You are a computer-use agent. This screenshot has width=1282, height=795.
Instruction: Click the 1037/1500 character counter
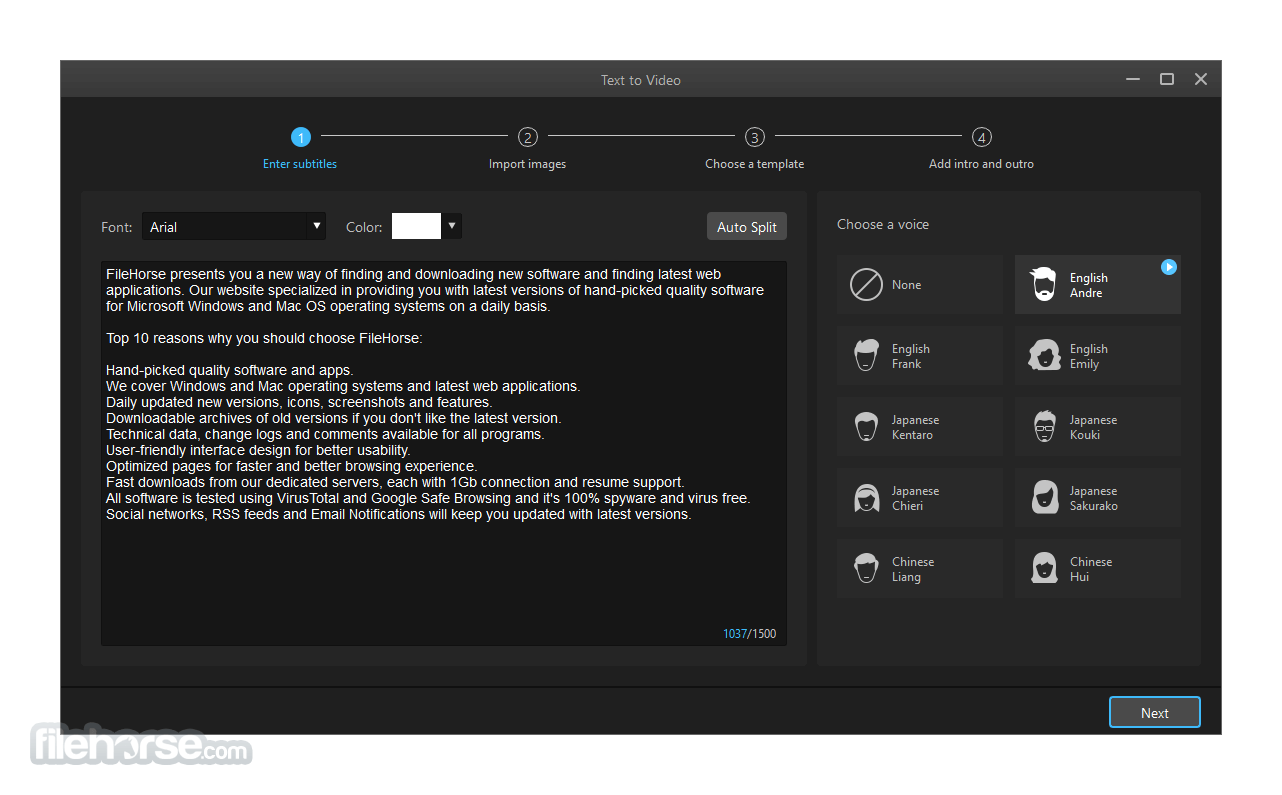tap(749, 634)
